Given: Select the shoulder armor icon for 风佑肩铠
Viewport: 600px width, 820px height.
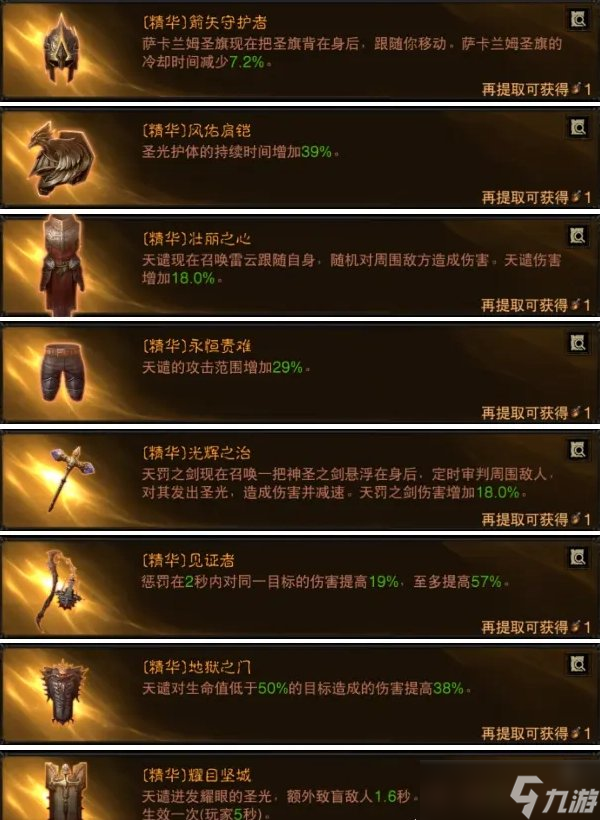Looking at the screenshot, I should point(62,158).
